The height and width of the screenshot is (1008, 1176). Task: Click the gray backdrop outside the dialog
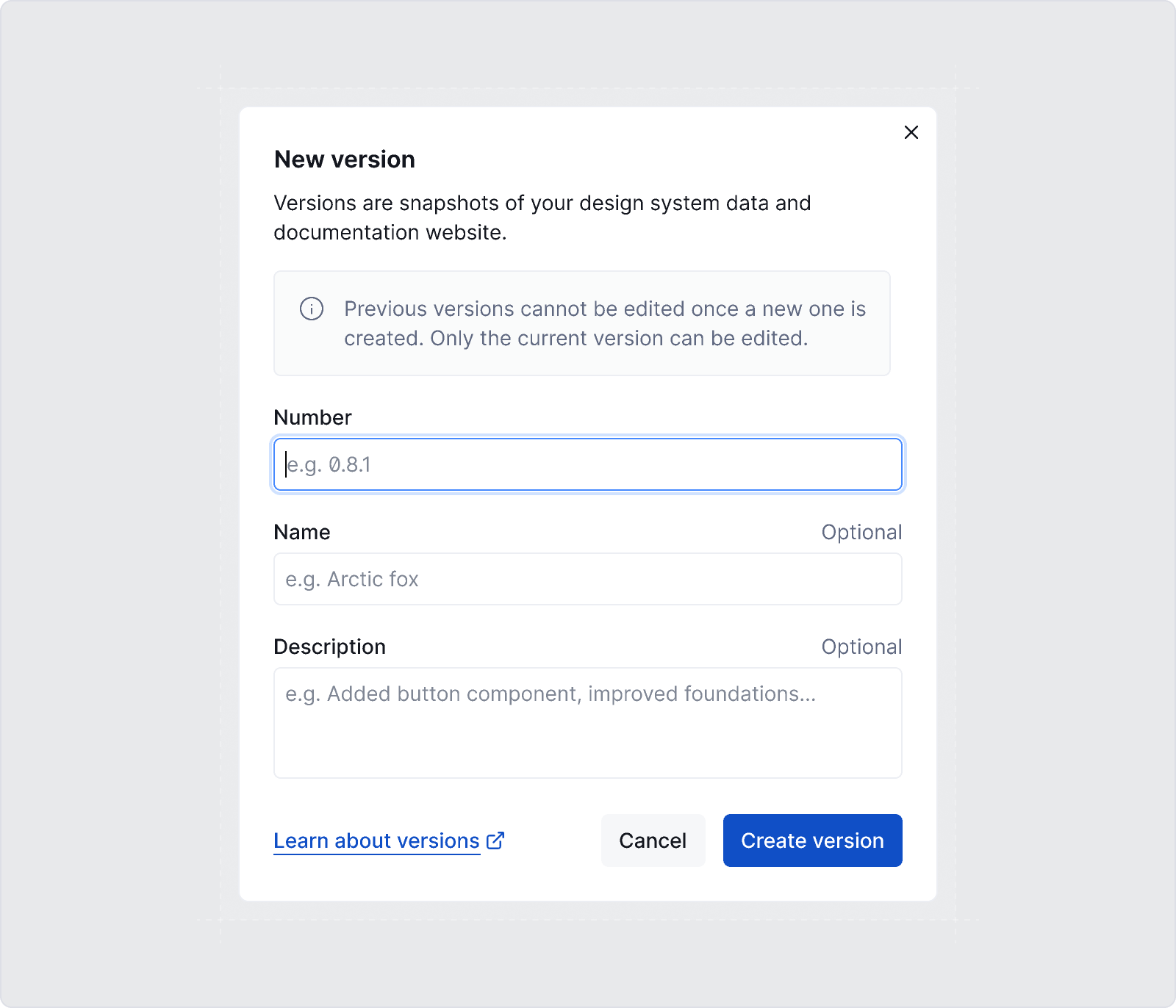coord(110,514)
